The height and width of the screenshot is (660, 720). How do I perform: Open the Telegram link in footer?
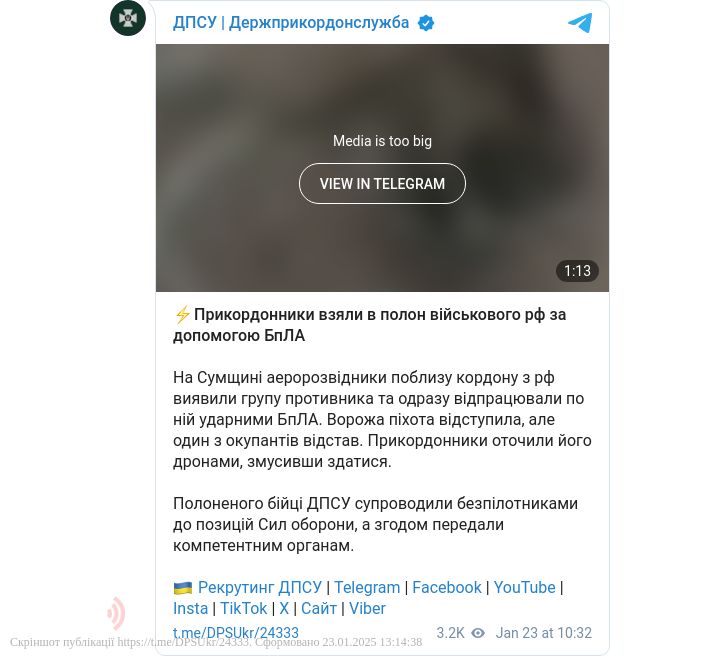click(367, 587)
